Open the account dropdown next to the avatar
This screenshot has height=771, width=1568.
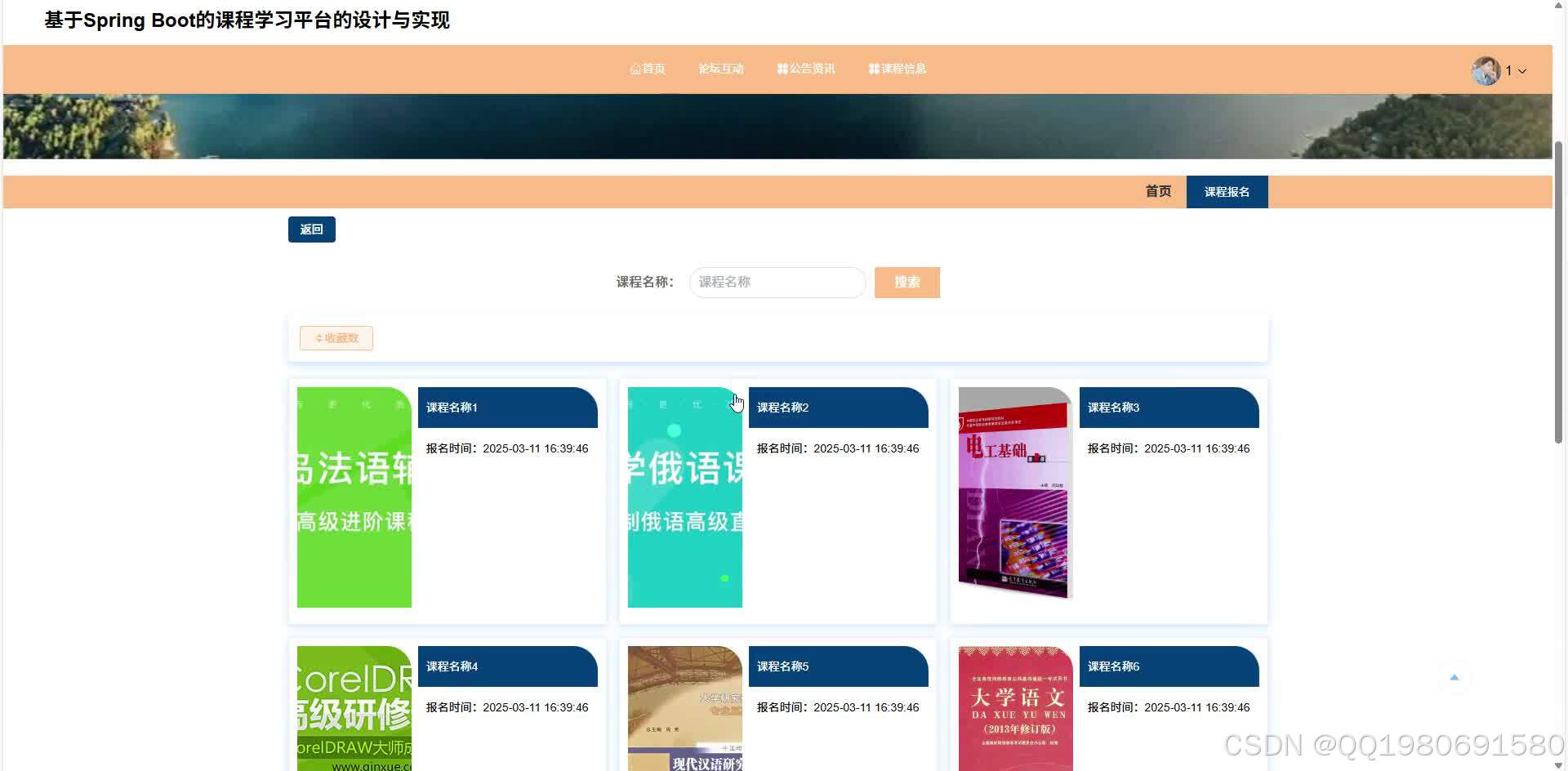click(x=1523, y=71)
